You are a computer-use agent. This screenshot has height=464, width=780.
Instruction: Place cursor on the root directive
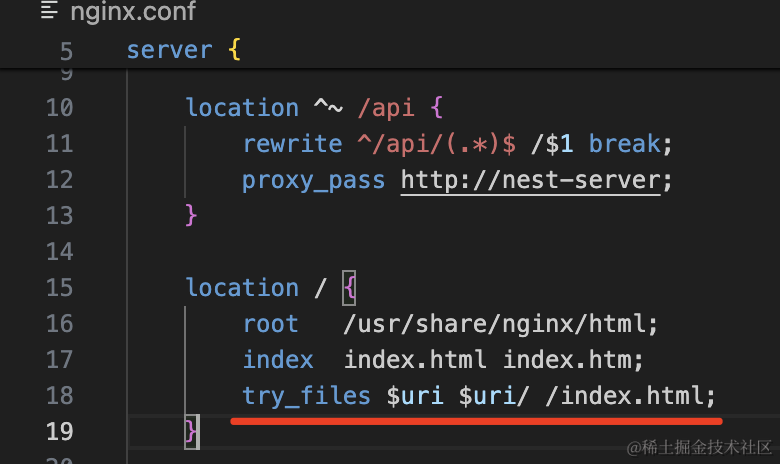(x=270, y=324)
